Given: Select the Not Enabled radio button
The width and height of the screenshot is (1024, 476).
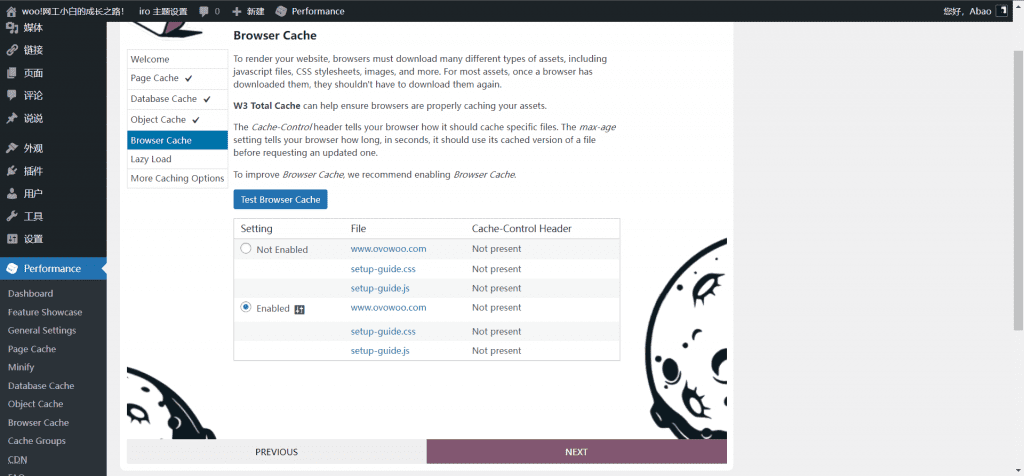Looking at the screenshot, I should point(246,248).
